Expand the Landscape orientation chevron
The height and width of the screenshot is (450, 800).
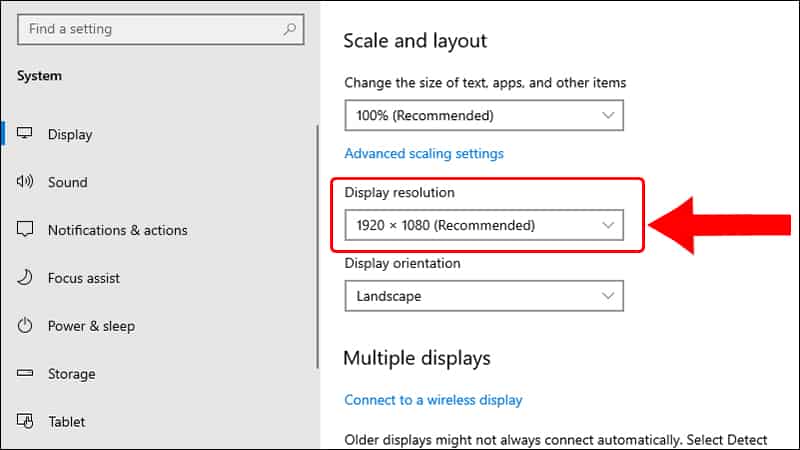pyautogui.click(x=608, y=296)
